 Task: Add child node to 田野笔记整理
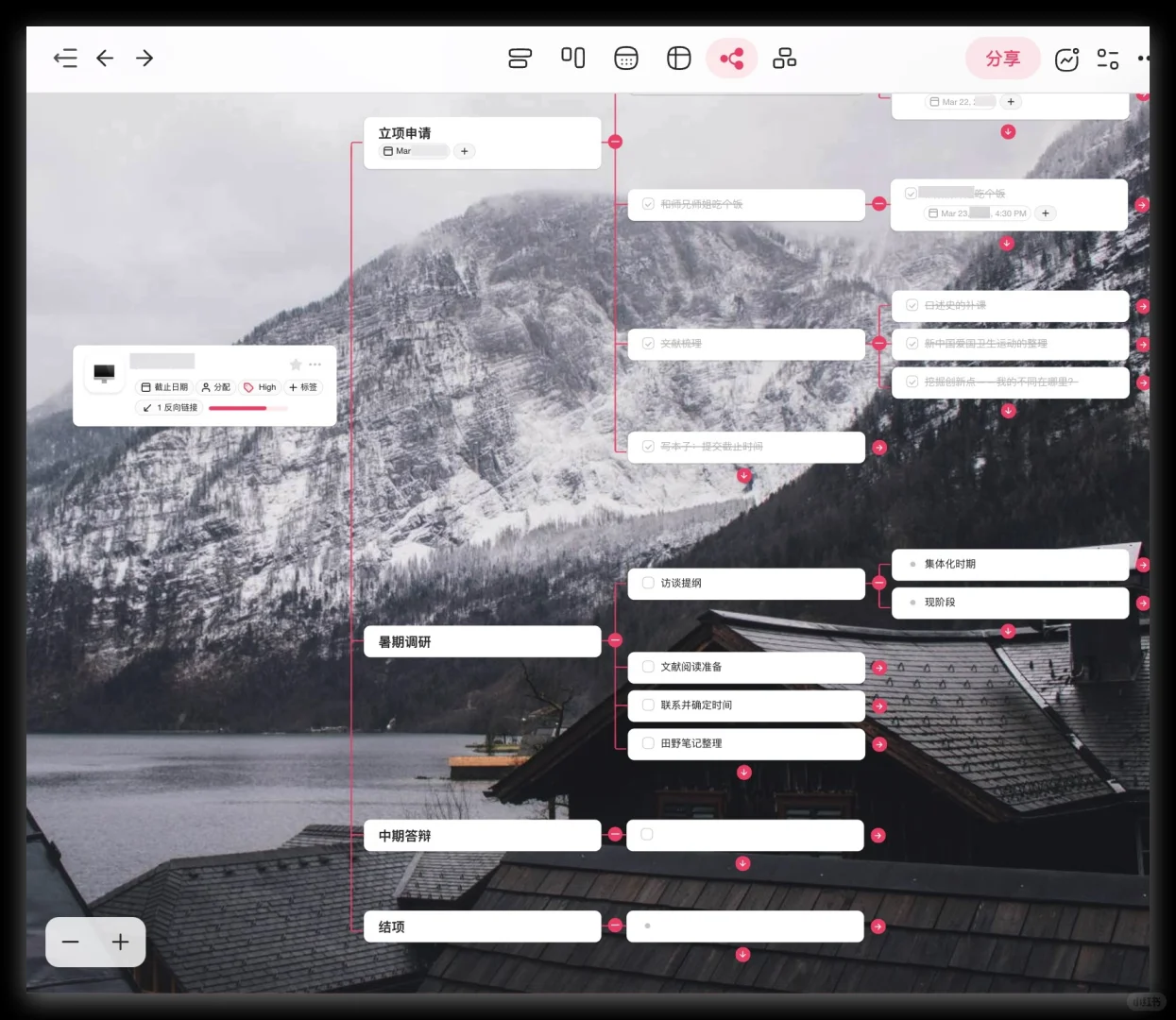point(879,744)
